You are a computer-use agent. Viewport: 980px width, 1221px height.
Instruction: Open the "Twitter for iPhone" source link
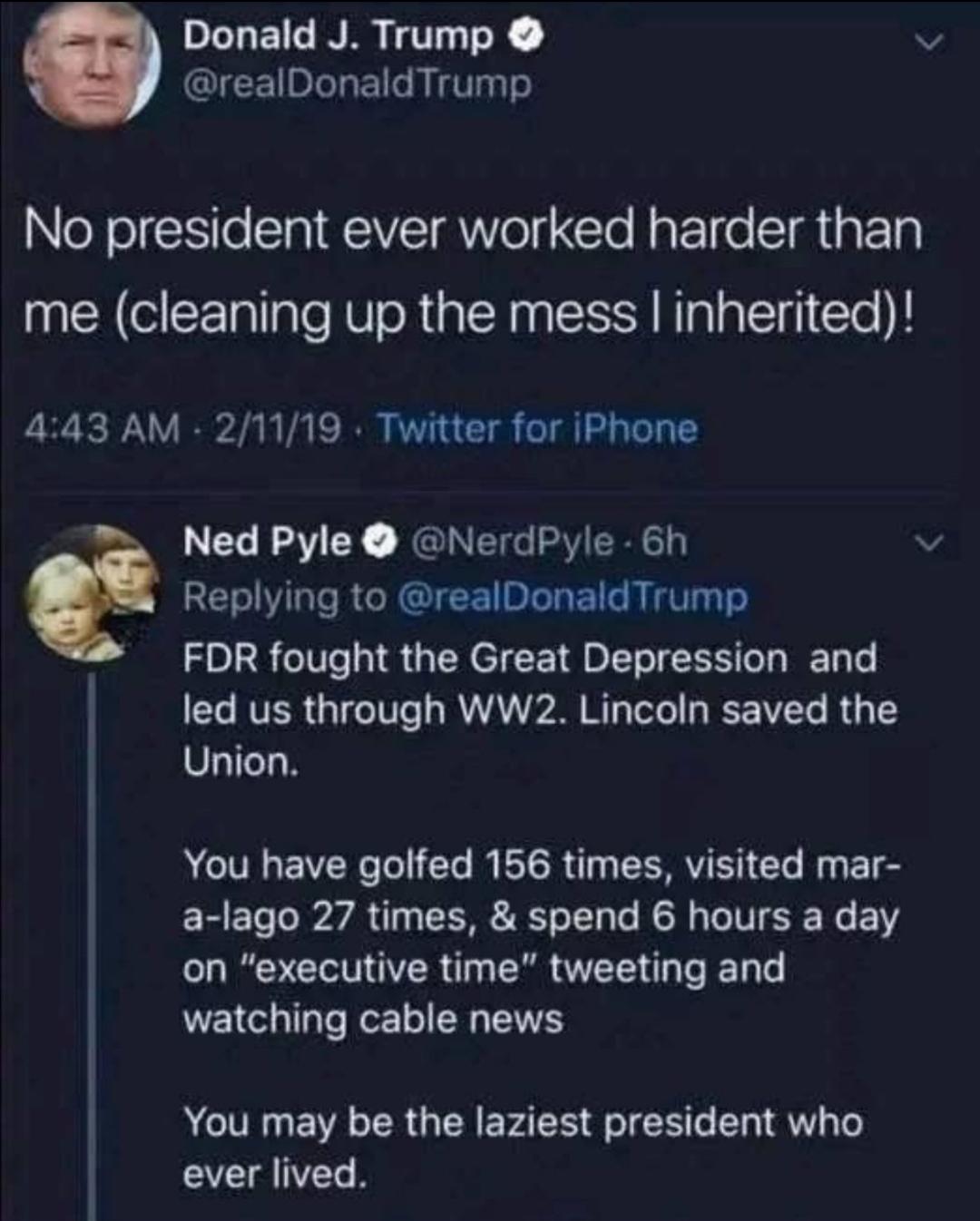(535, 428)
